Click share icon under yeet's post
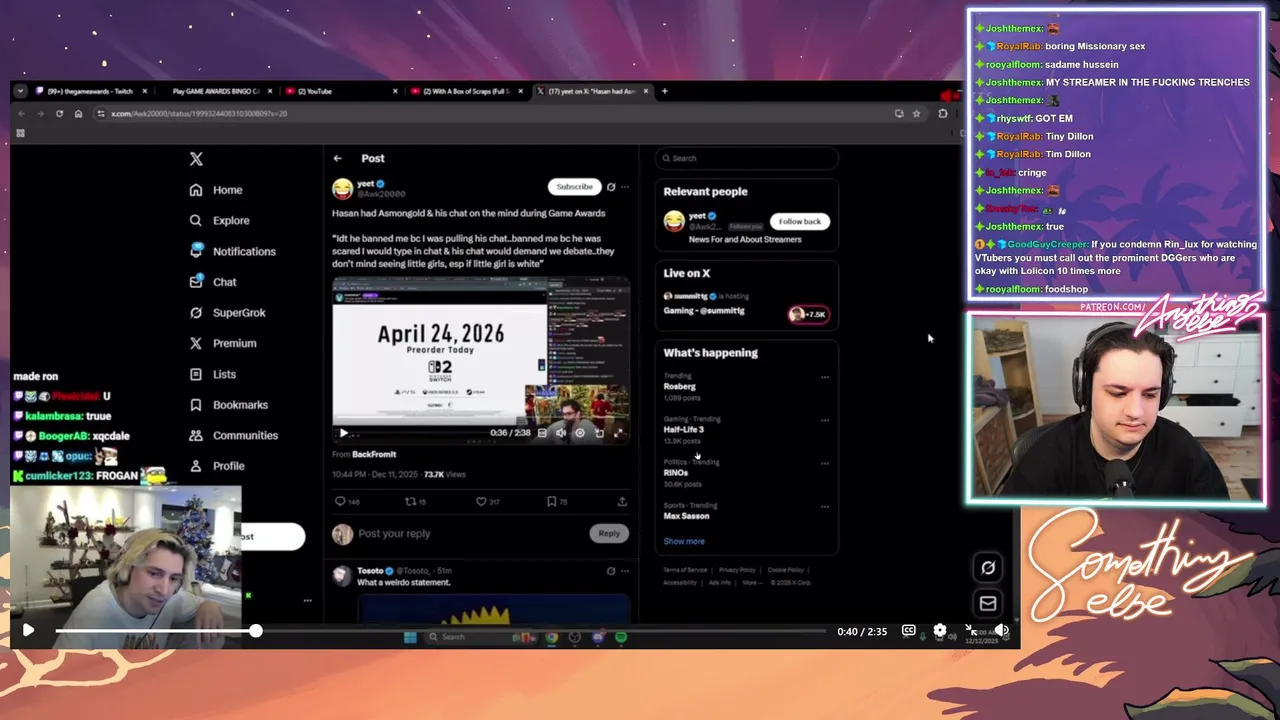The height and width of the screenshot is (720, 1280). pyautogui.click(x=622, y=501)
